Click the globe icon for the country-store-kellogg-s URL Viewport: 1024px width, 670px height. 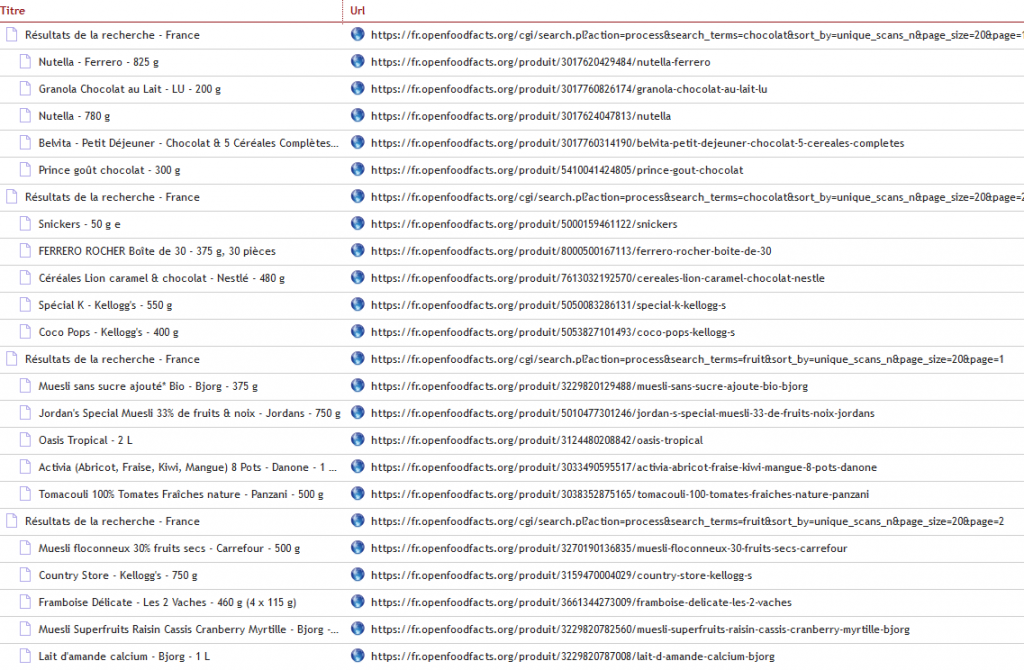coord(358,575)
